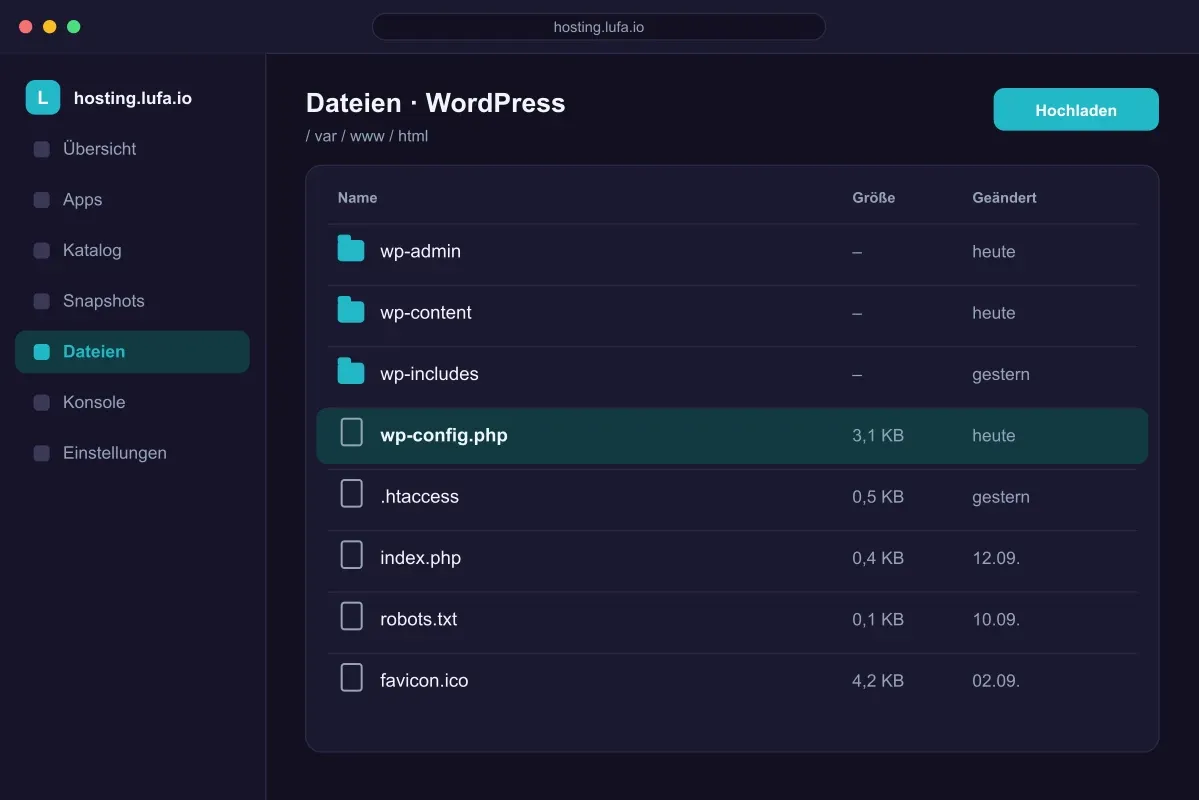
Task: Click the hosting.lufa.io logo icon
Action: (43, 98)
